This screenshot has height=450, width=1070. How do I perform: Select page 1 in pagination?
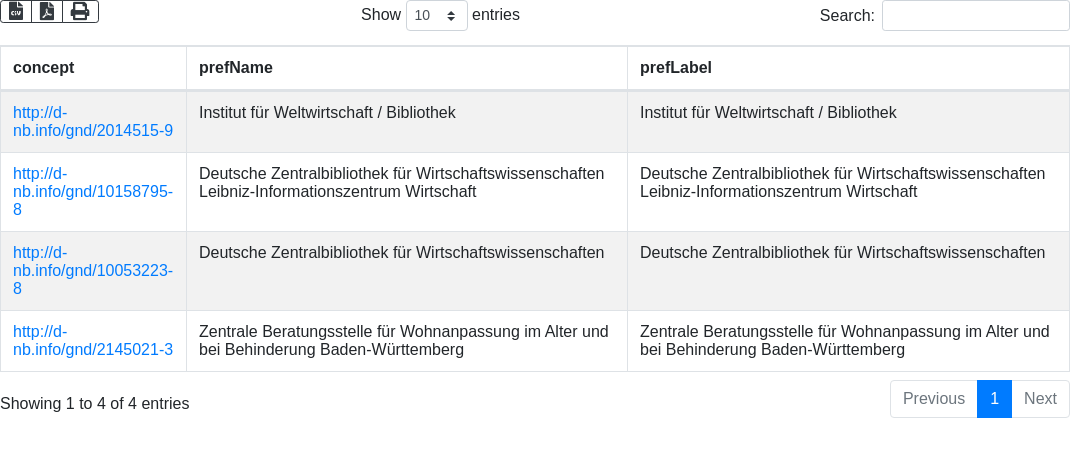994,399
